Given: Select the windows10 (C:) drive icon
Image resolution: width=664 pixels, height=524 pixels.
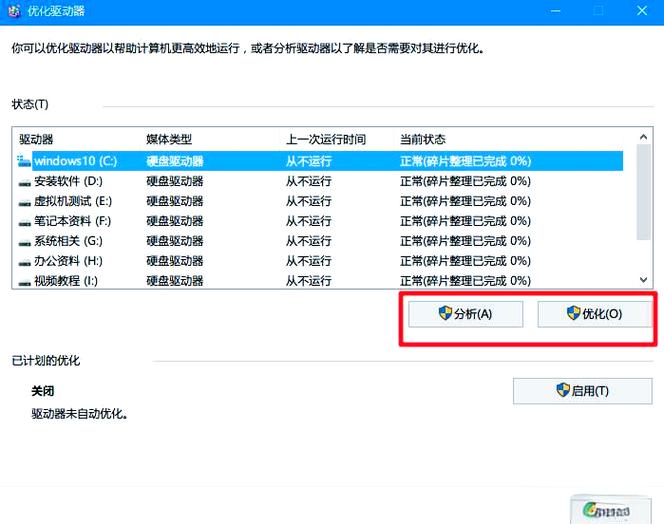Looking at the screenshot, I should (24, 161).
